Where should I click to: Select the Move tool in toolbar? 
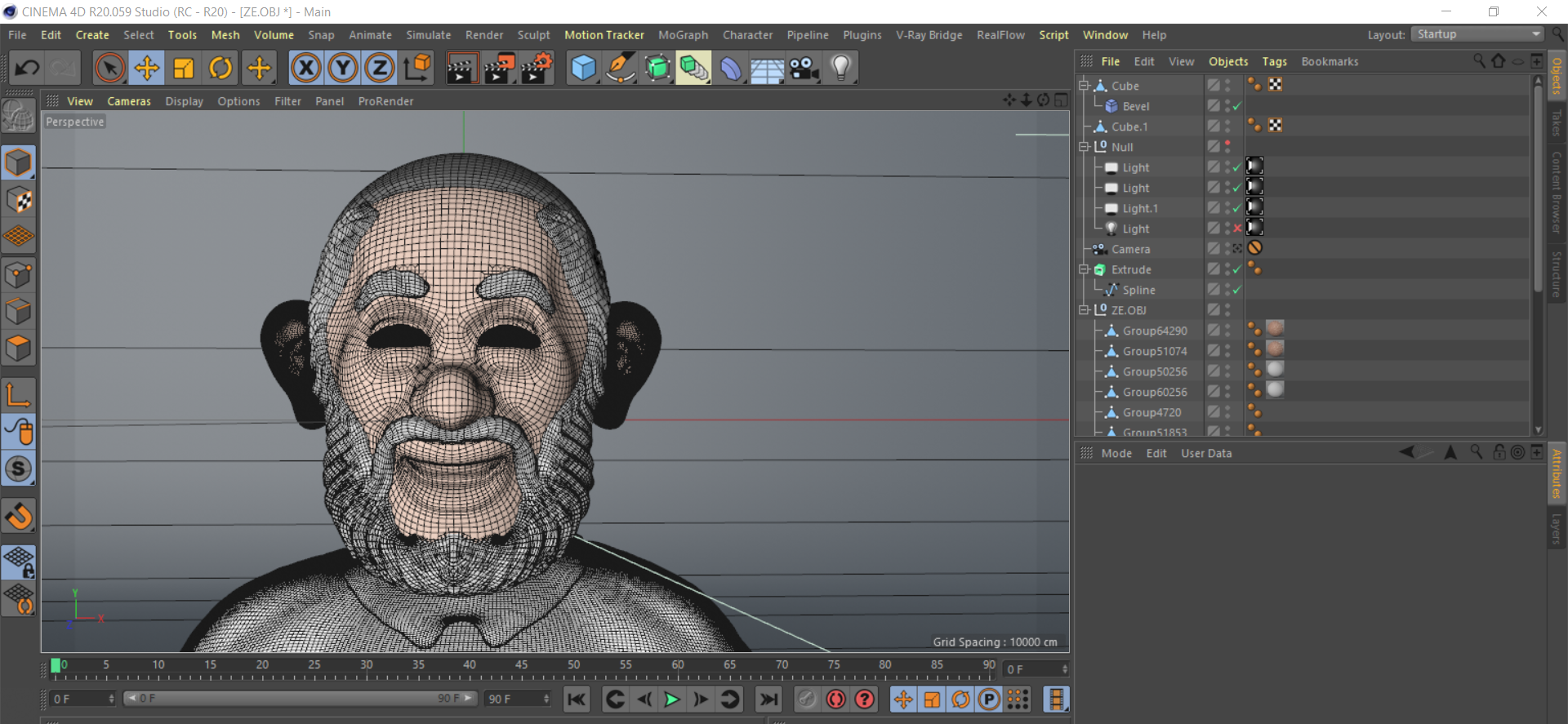click(146, 68)
